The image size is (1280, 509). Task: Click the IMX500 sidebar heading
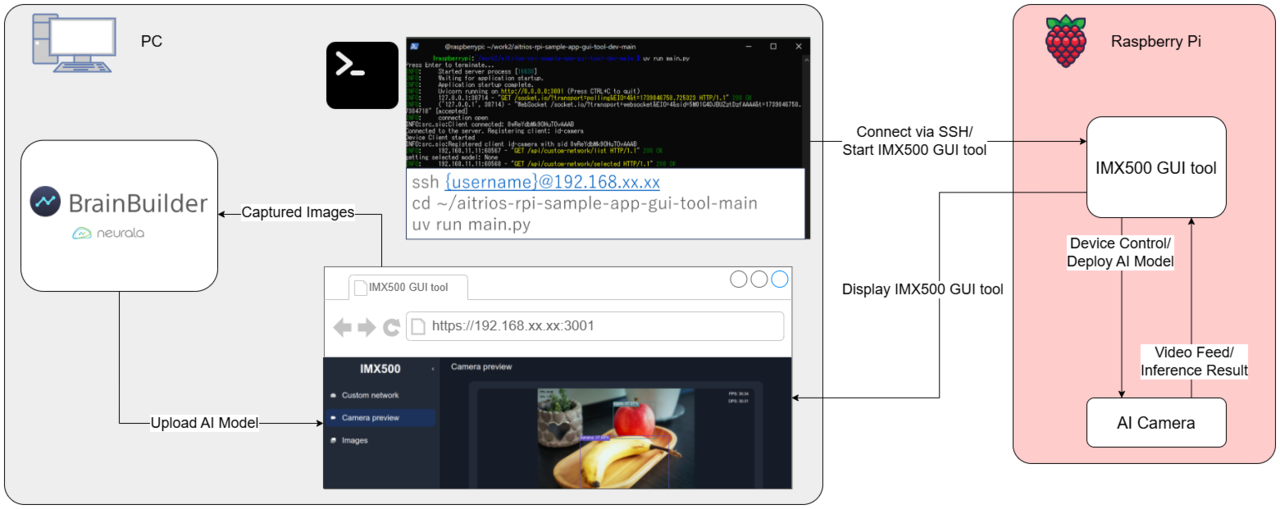380,369
